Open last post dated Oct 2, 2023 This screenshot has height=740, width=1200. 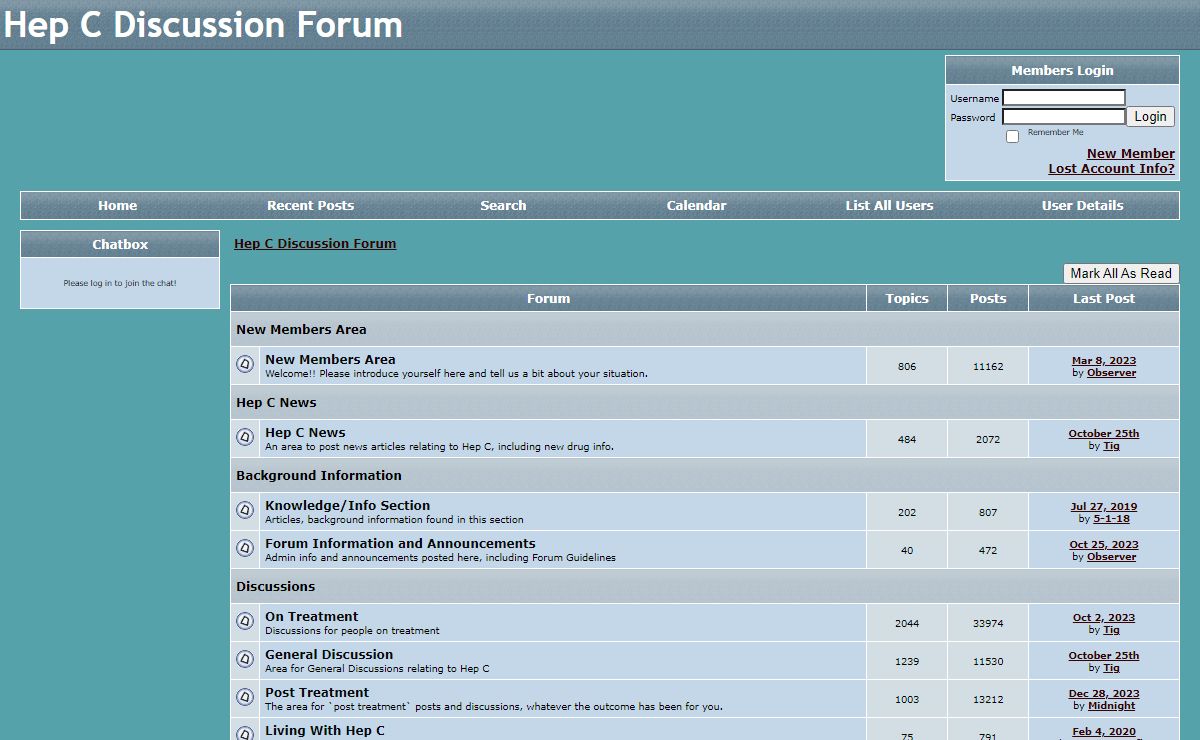1104,617
